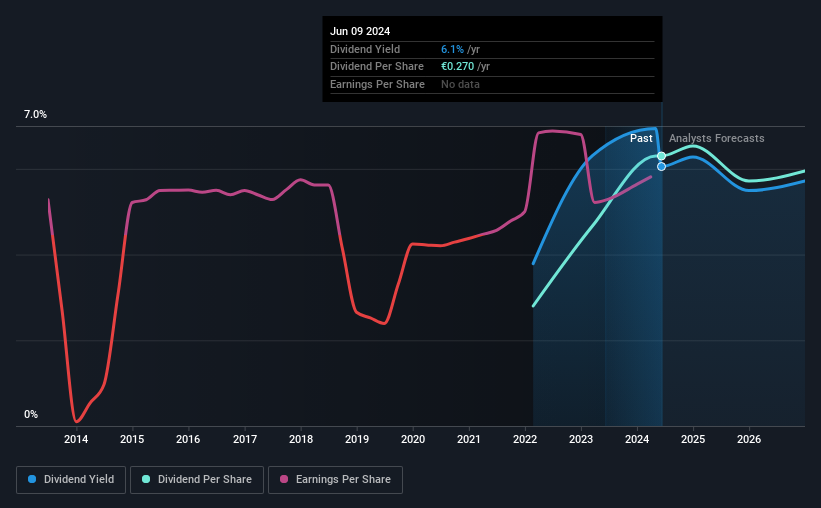Click the pink Earnings Per Share legend dot
This screenshot has height=508, width=821.
pos(284,479)
